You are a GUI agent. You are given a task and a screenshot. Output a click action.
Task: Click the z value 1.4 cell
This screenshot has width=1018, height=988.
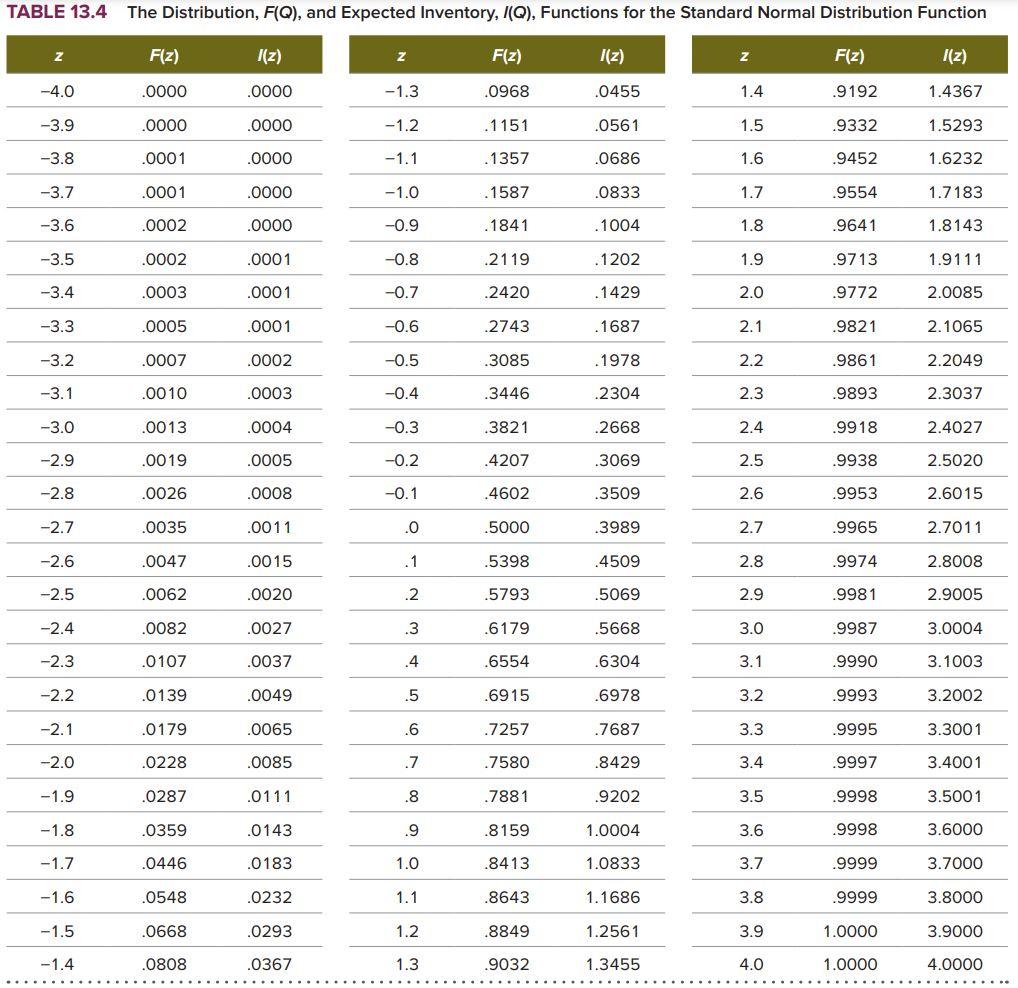click(x=751, y=92)
